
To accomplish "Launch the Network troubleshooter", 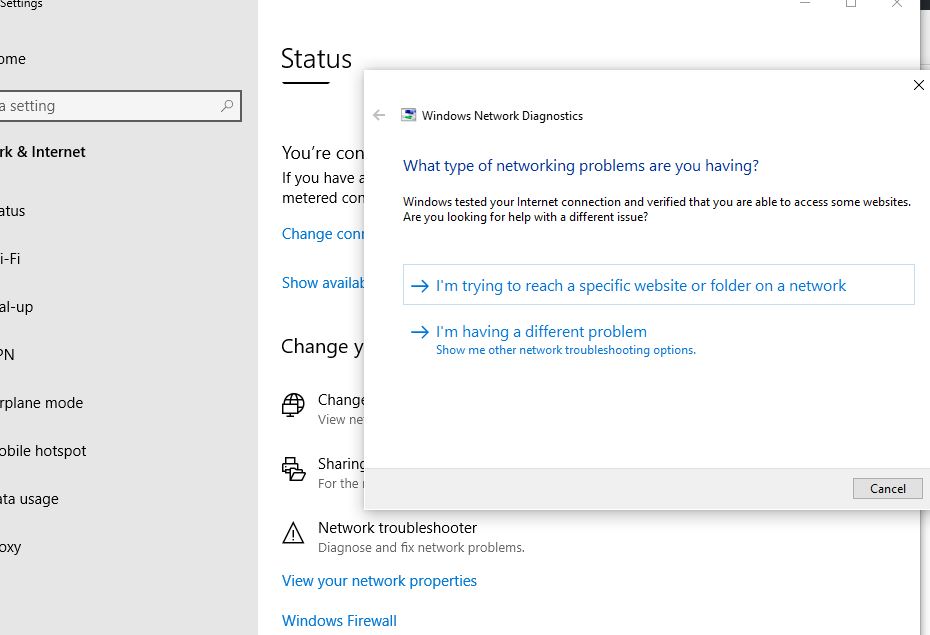I will pos(397,528).
